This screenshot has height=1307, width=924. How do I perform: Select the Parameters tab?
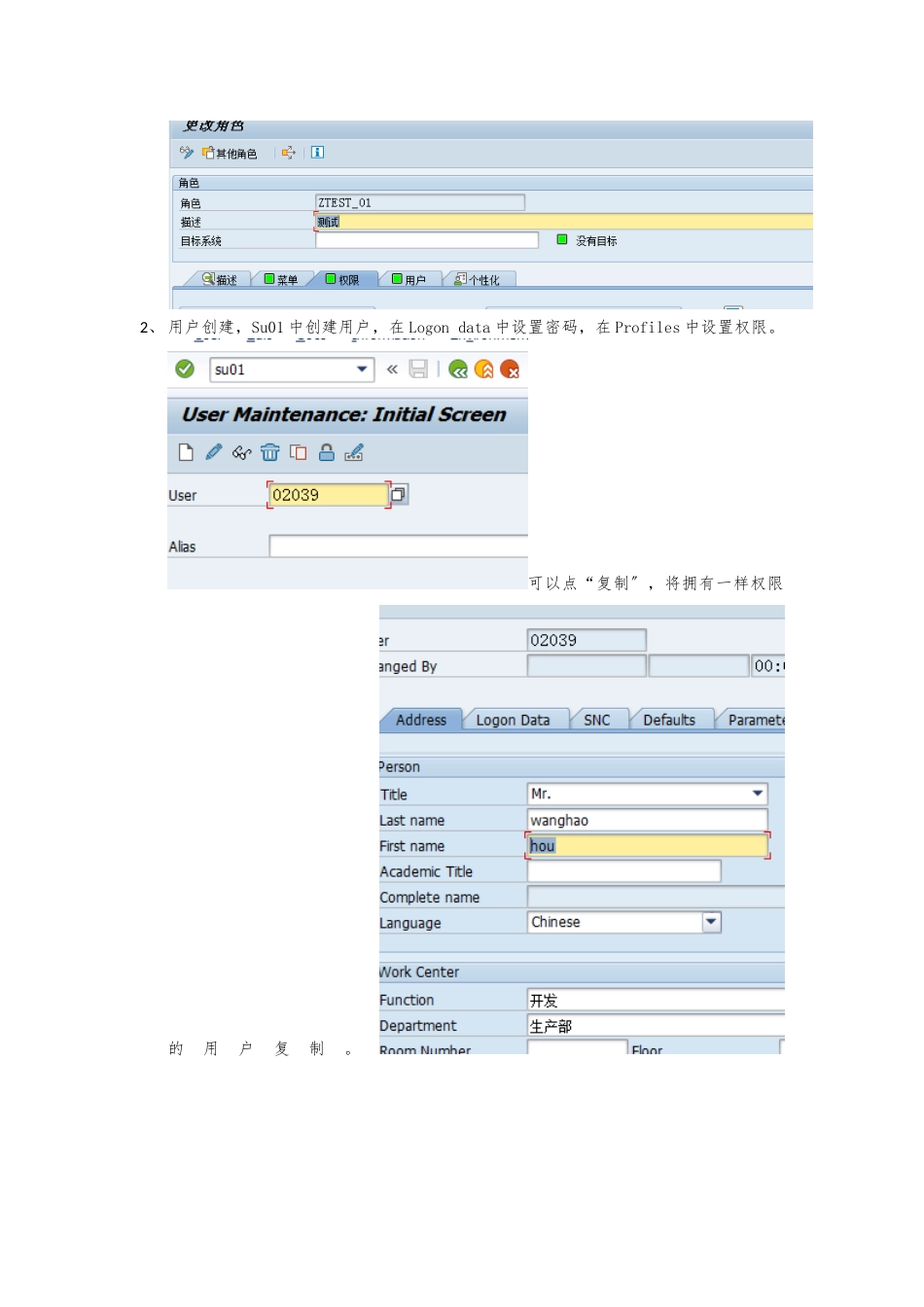click(x=755, y=720)
